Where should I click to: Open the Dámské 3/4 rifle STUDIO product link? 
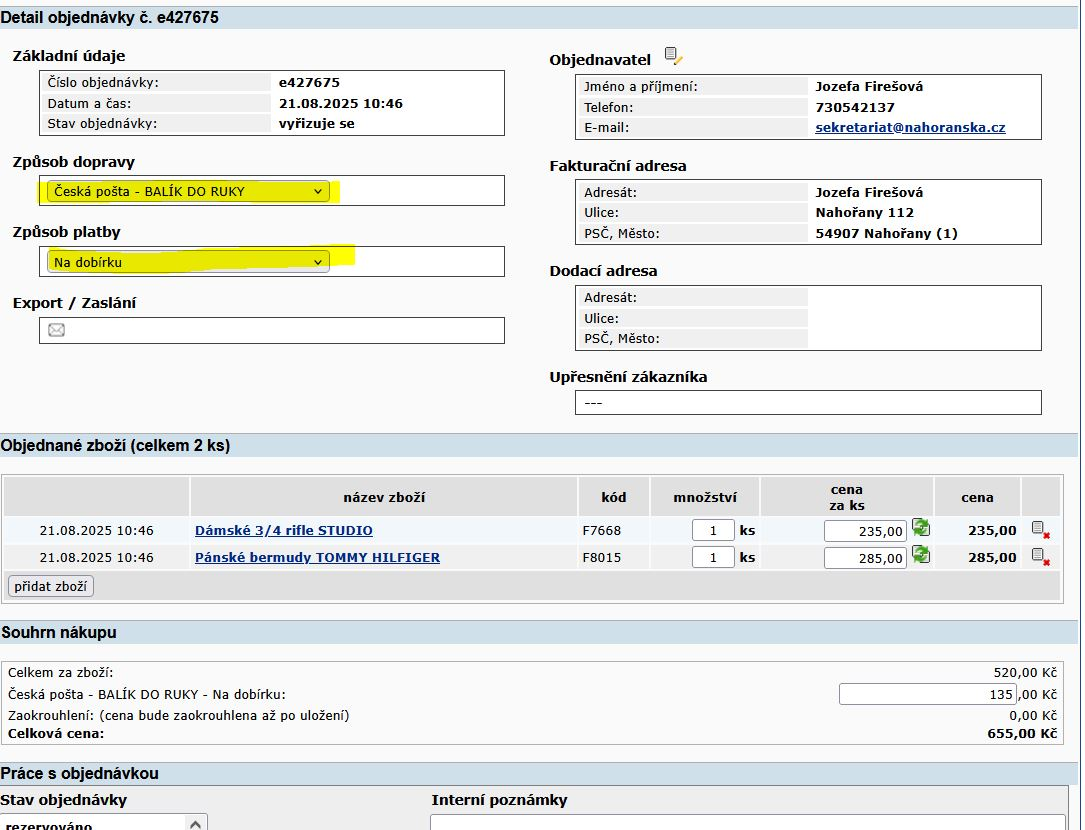[283, 531]
